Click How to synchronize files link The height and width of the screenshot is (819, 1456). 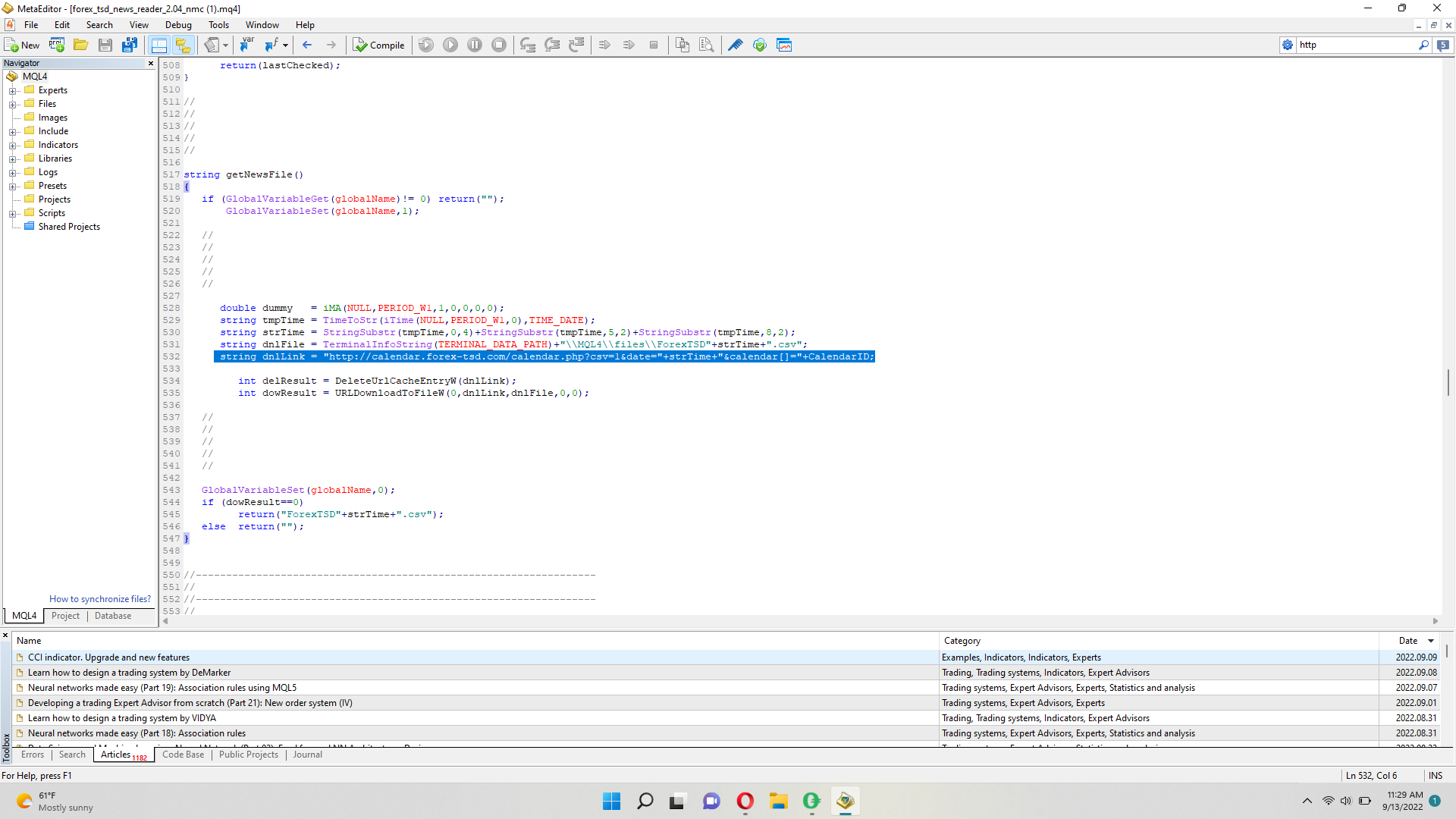(100, 599)
